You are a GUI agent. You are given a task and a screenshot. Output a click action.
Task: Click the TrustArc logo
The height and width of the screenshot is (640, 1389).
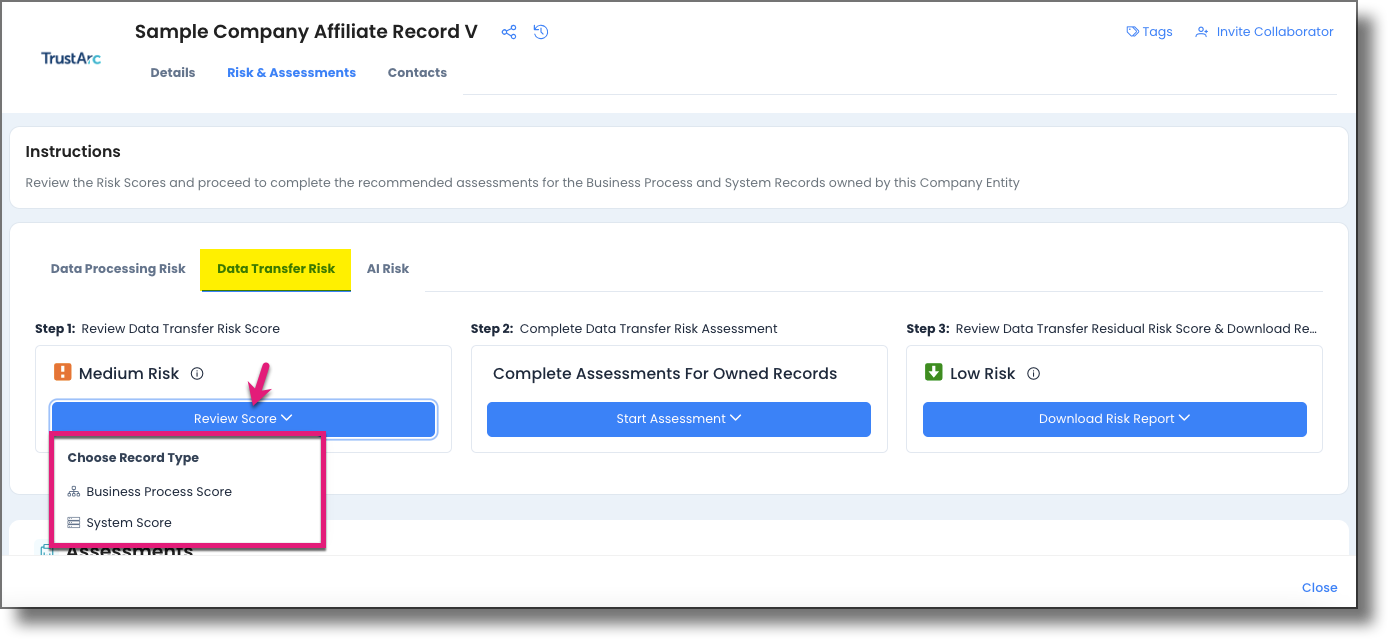tap(71, 58)
